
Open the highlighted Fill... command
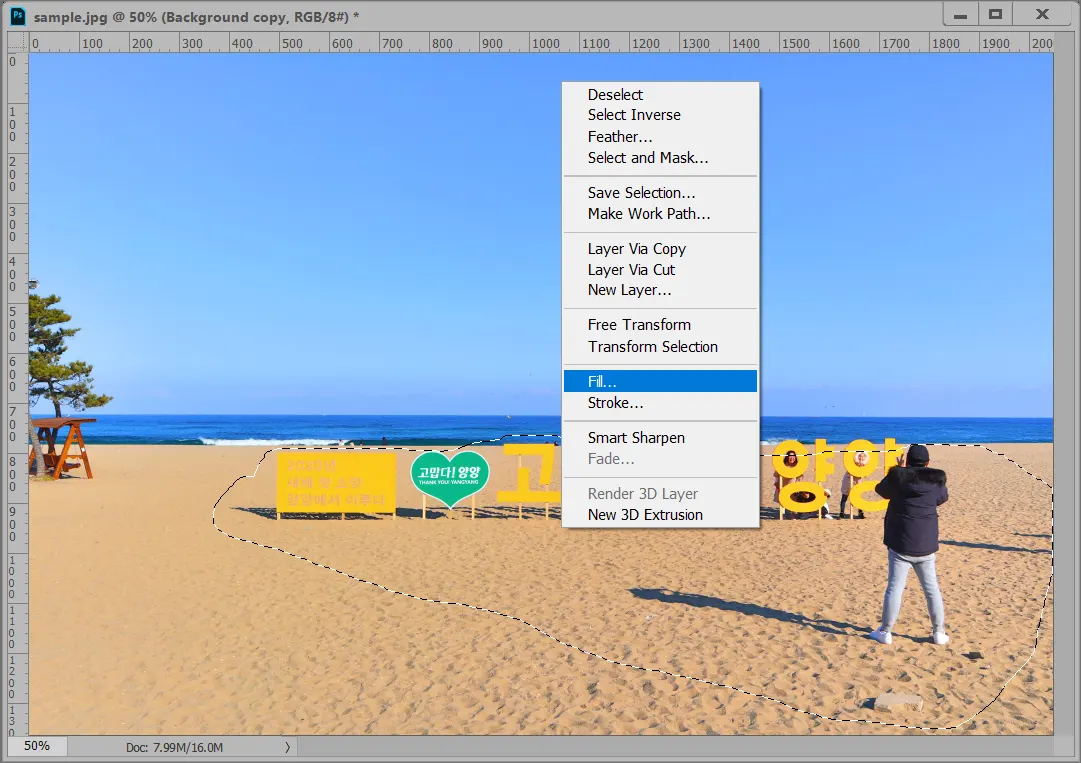click(x=660, y=381)
